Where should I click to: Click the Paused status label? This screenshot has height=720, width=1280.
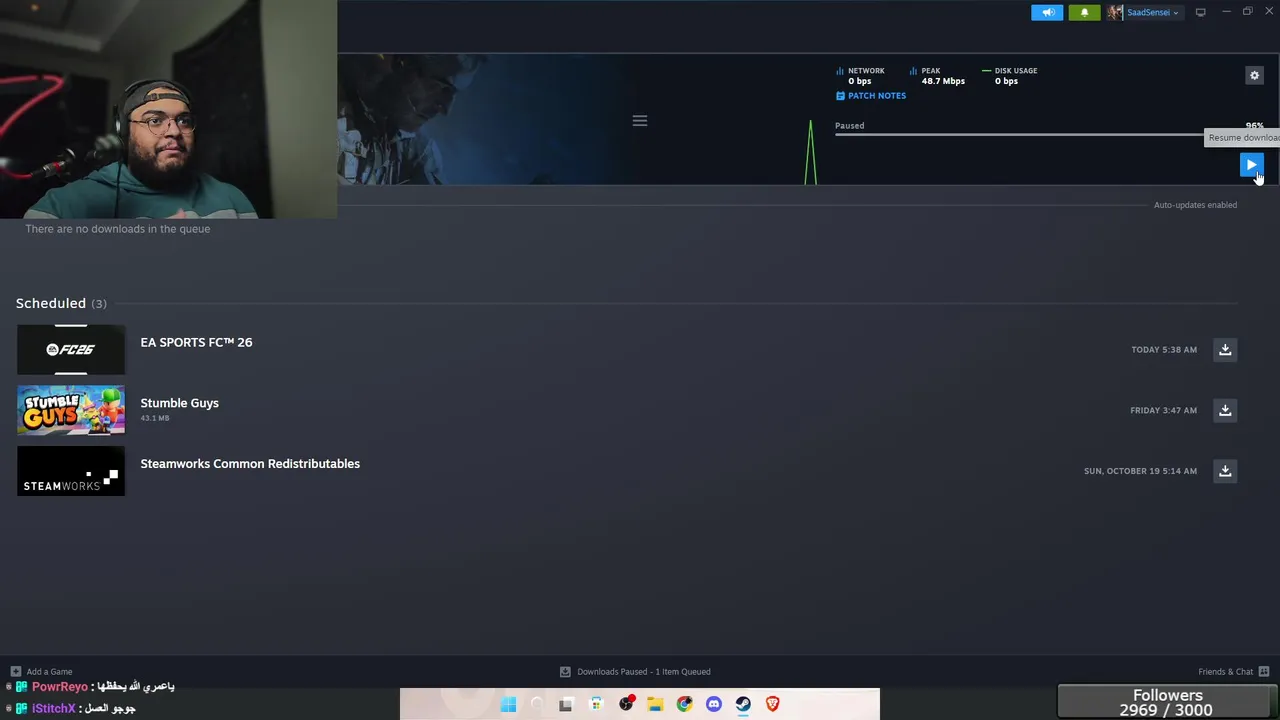[849, 126]
